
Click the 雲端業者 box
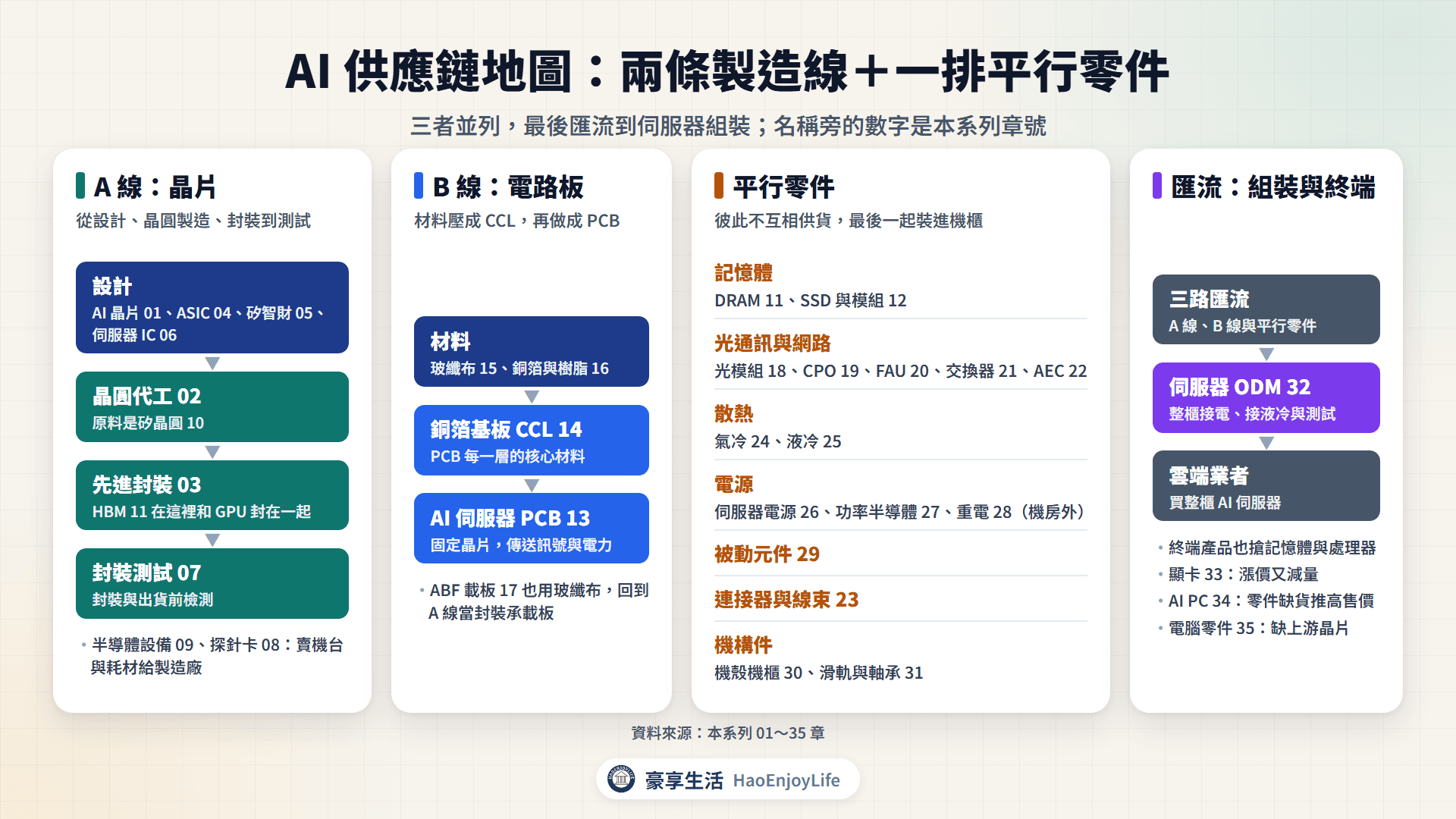(1266, 486)
